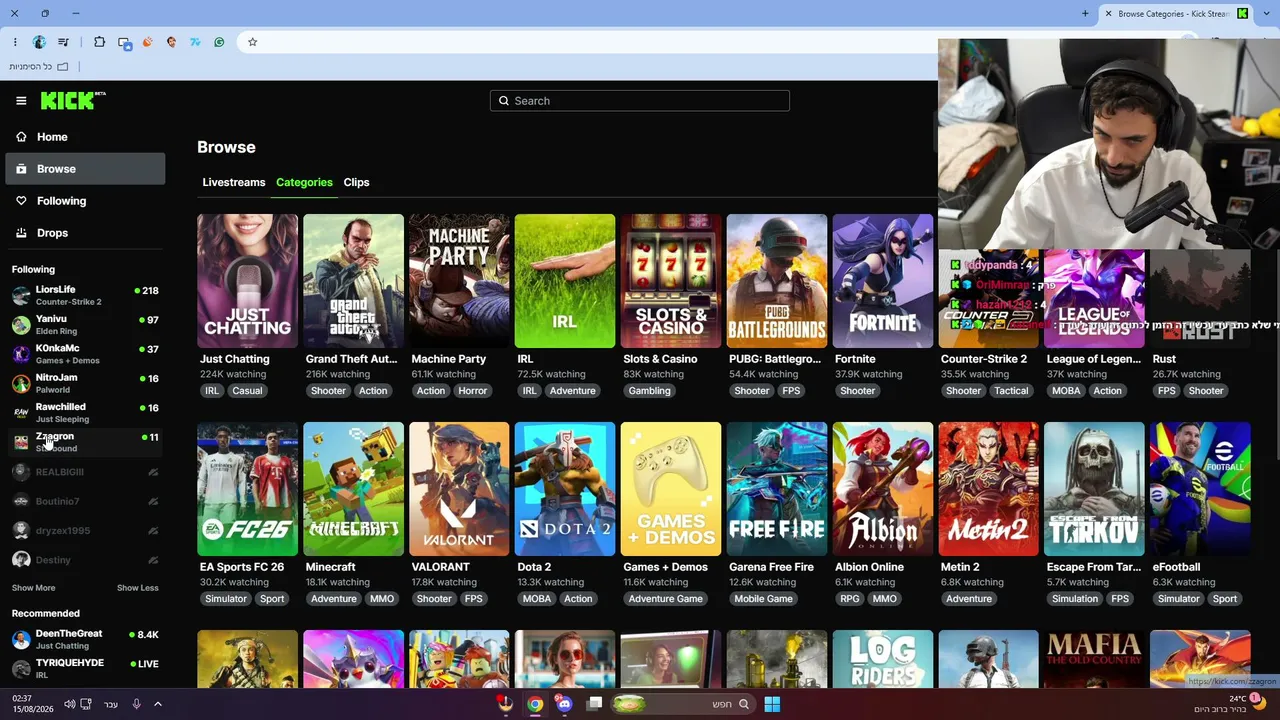Image resolution: width=1280 pixels, height=720 pixels.
Task: Switch to the Clips tab
Action: tap(356, 182)
